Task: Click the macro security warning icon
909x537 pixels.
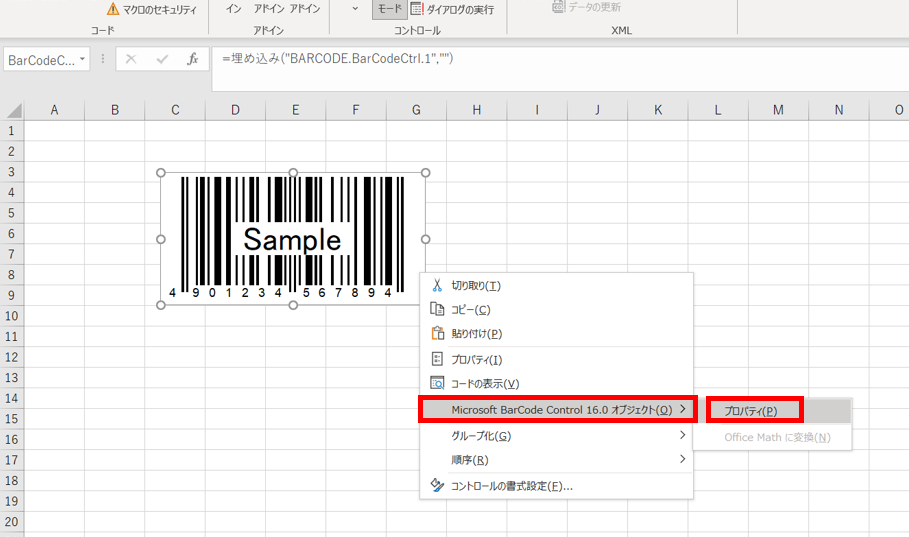Action: [113, 9]
